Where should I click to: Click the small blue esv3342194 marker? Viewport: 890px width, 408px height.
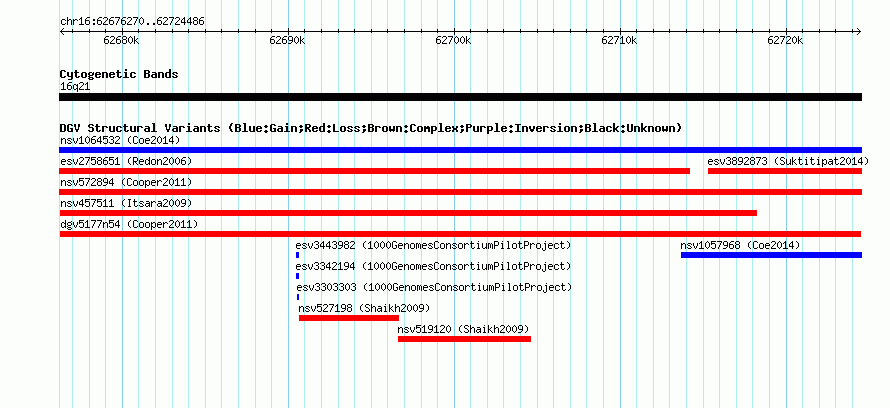297,276
